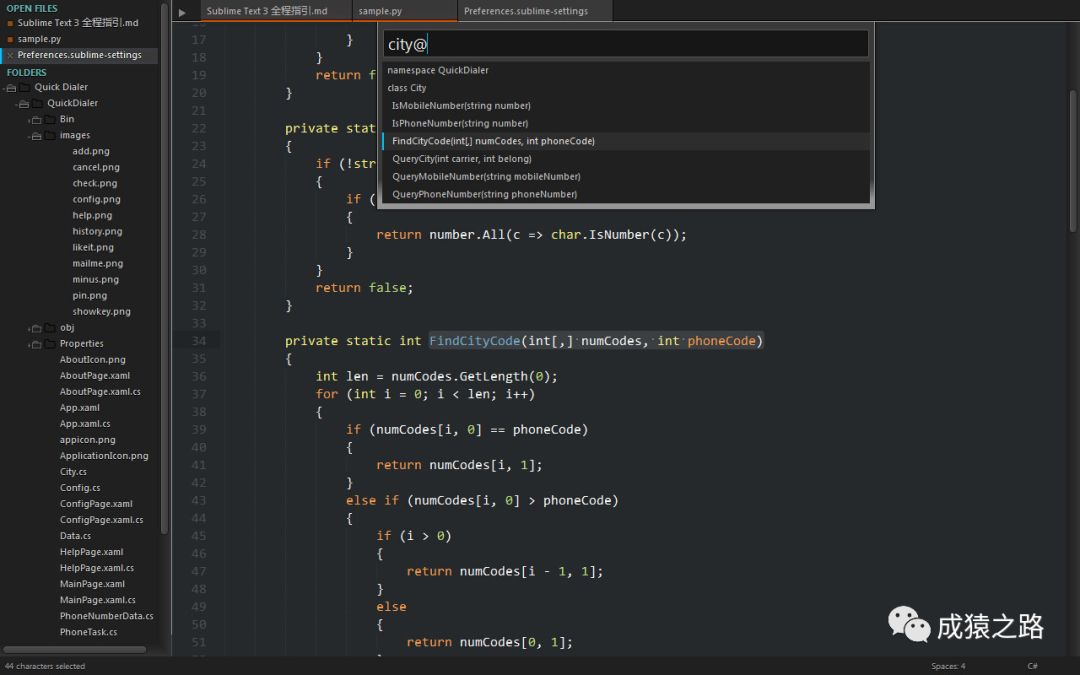Expand the Properties folder arrow
This screenshot has width=1080, height=675.
[36, 344]
